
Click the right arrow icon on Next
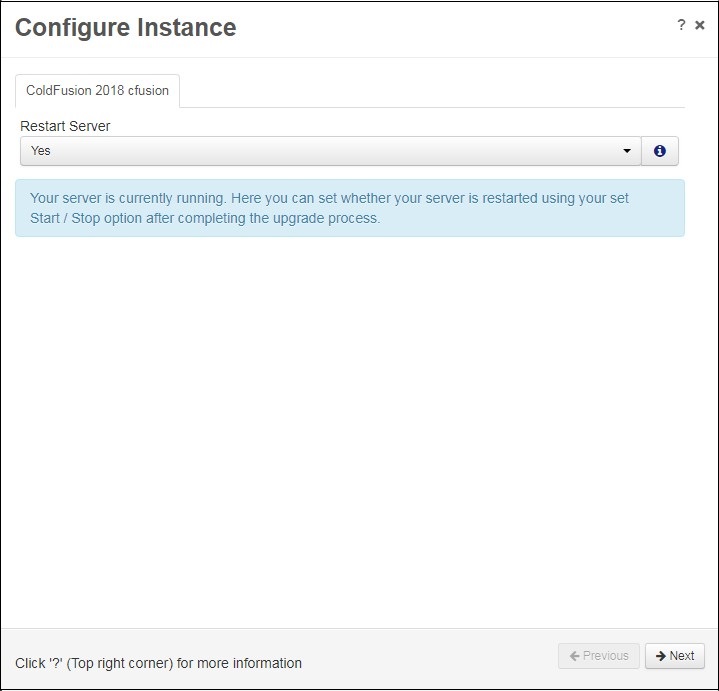[x=661, y=656]
